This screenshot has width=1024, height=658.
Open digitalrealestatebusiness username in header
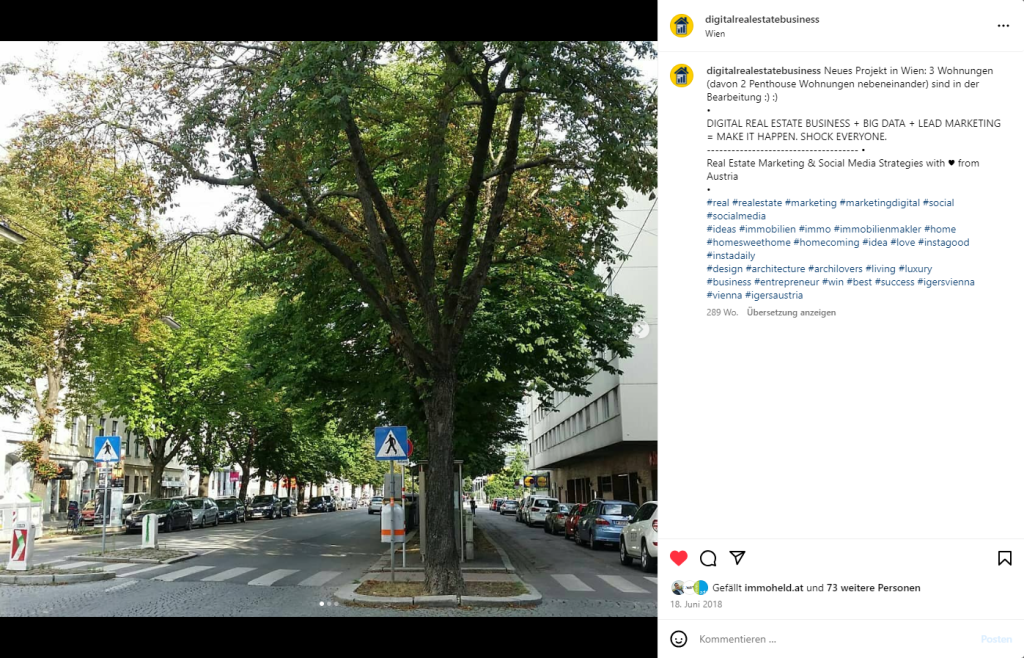[762, 20]
